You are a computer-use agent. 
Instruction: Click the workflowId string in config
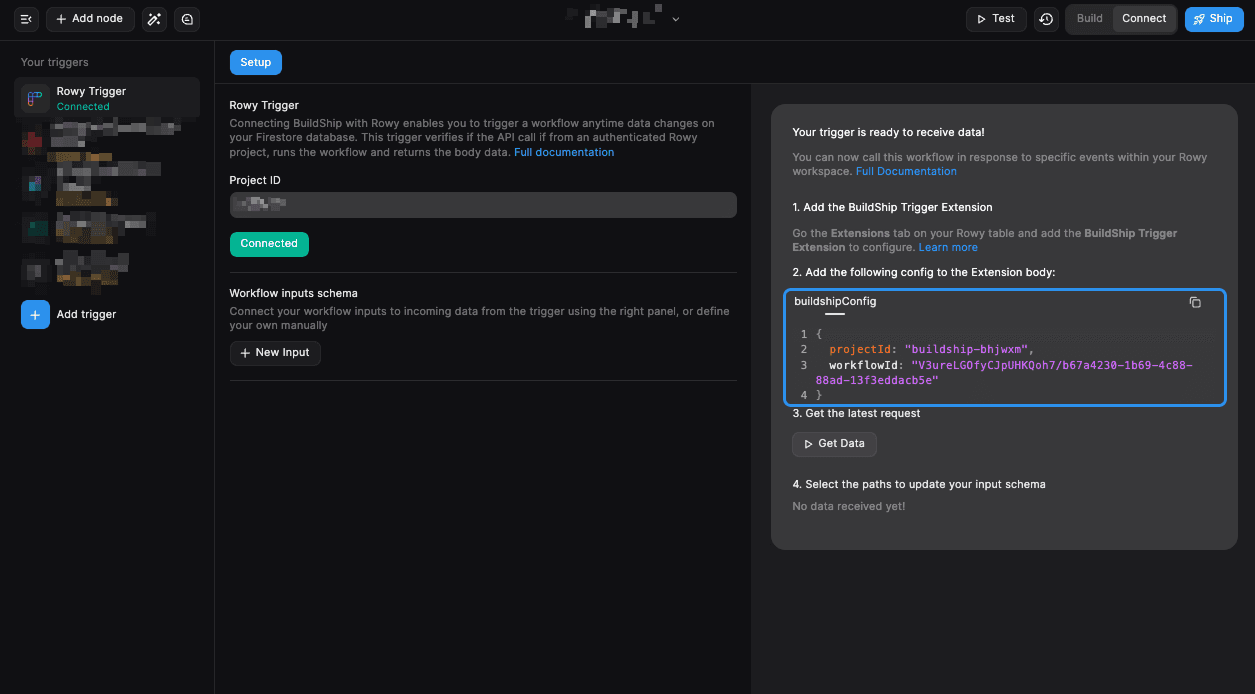(1004, 373)
